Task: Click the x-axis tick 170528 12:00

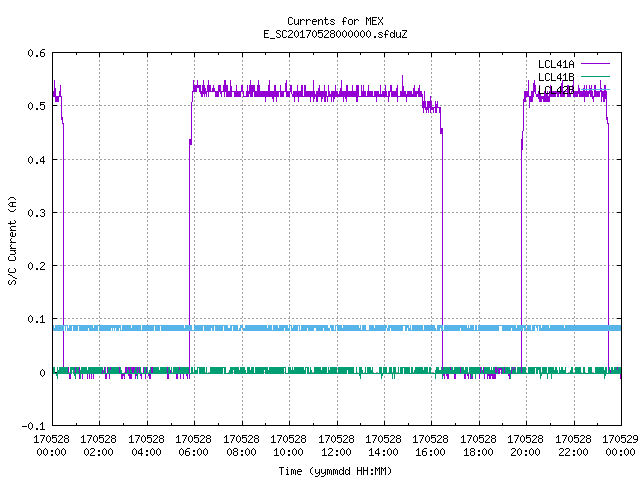Action: click(x=336, y=446)
